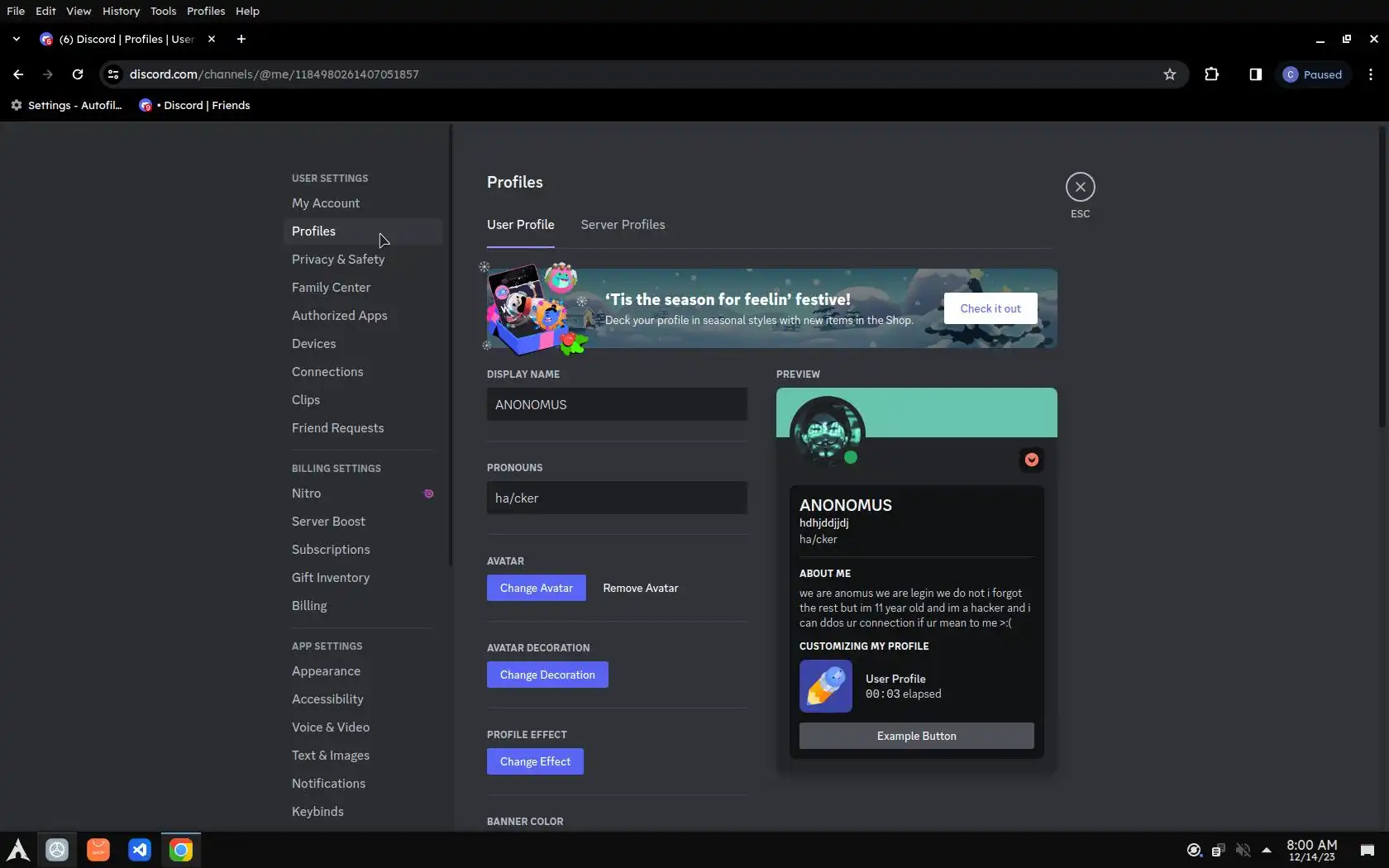The height and width of the screenshot is (868, 1389).
Task: Open Privacy & Safety settings
Action: (362, 260)
